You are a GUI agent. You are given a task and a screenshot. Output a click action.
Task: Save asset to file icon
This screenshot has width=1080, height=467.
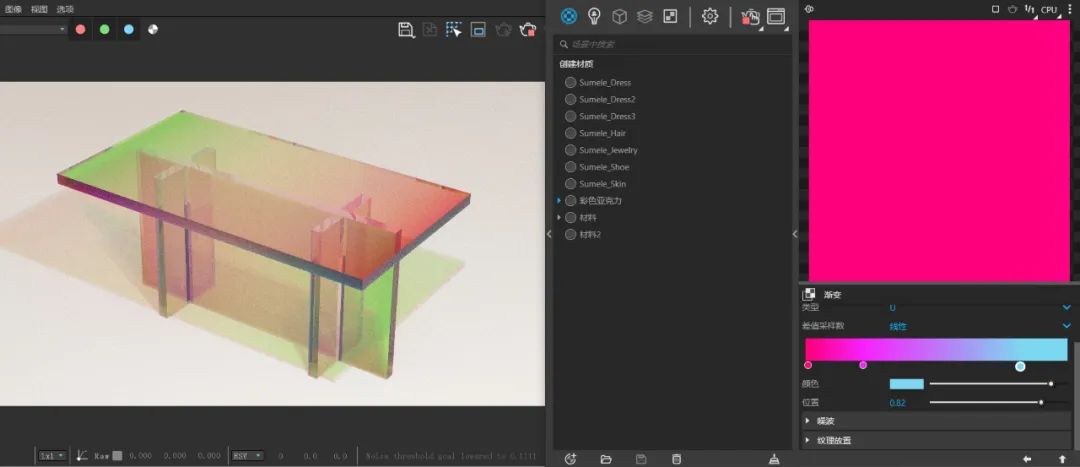(x=641, y=459)
